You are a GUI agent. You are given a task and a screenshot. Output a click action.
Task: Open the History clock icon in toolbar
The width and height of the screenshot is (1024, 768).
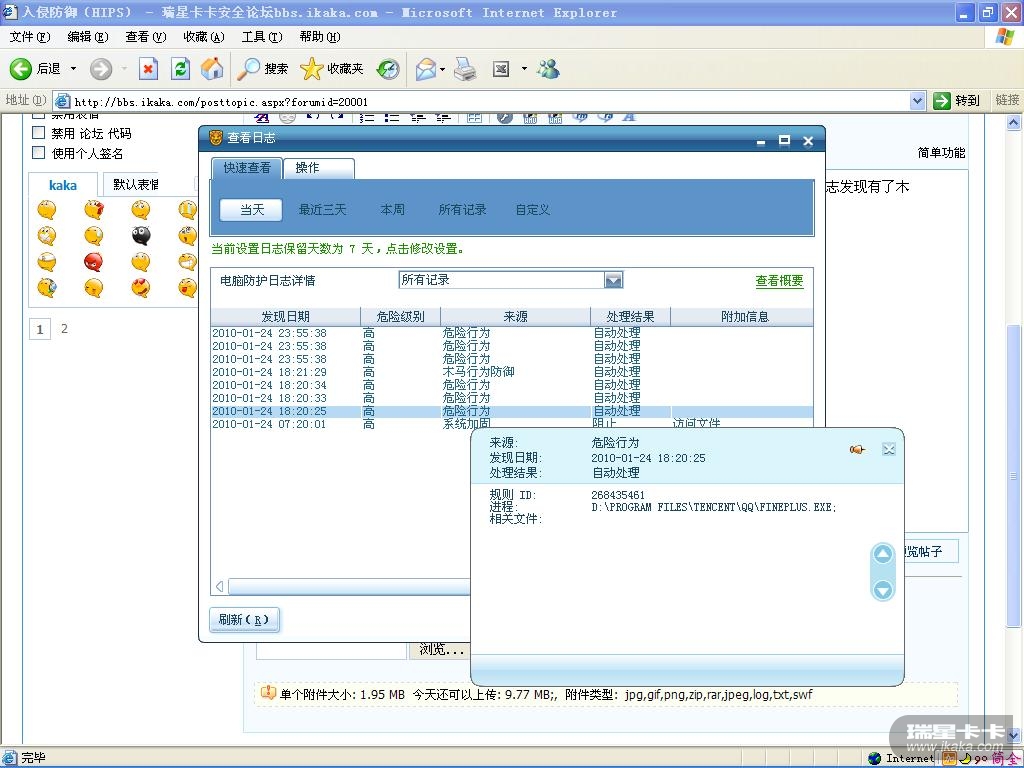(x=389, y=69)
